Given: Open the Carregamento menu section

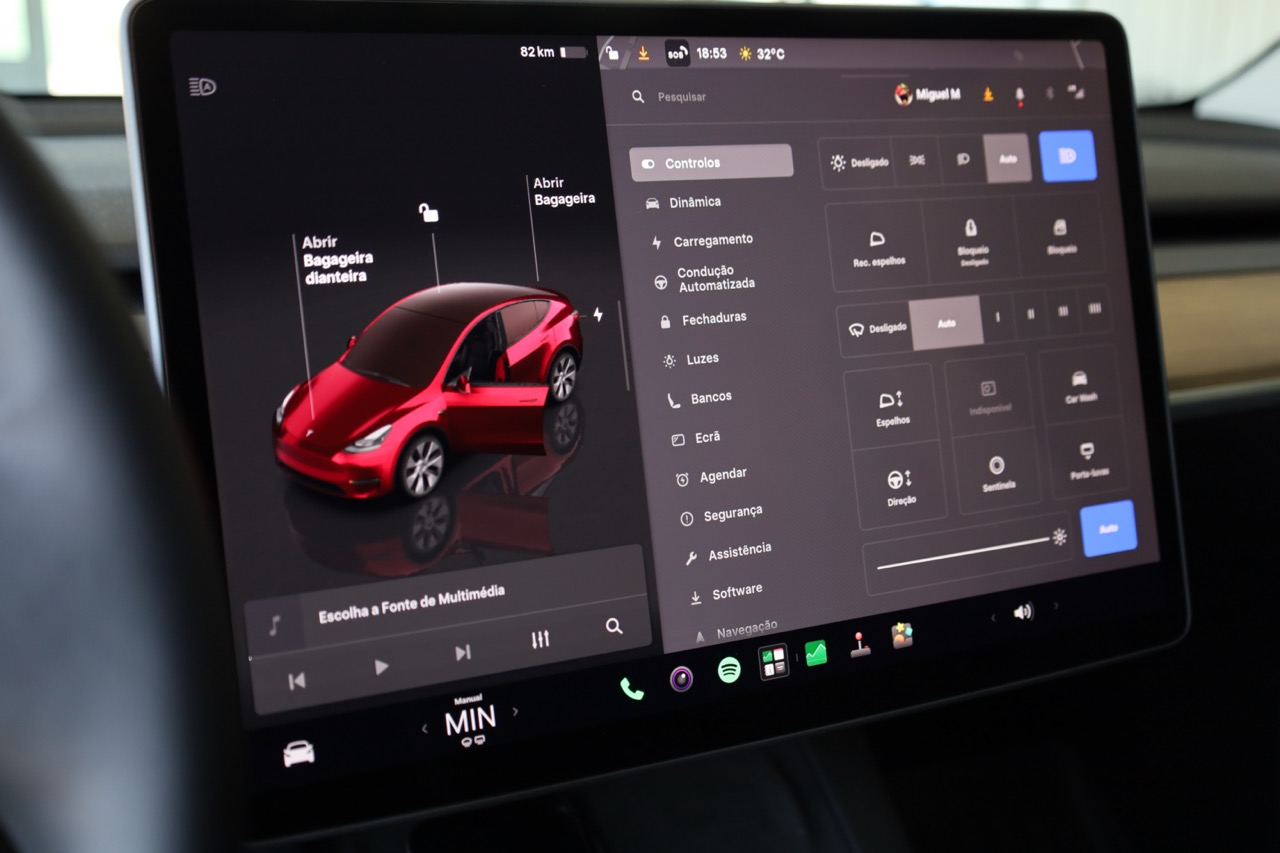Looking at the screenshot, I should pyautogui.click(x=702, y=241).
